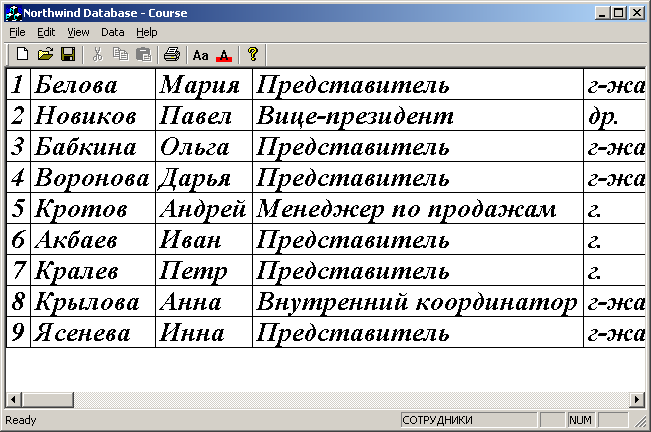Click Представитель in Акбаев's row

point(418,239)
